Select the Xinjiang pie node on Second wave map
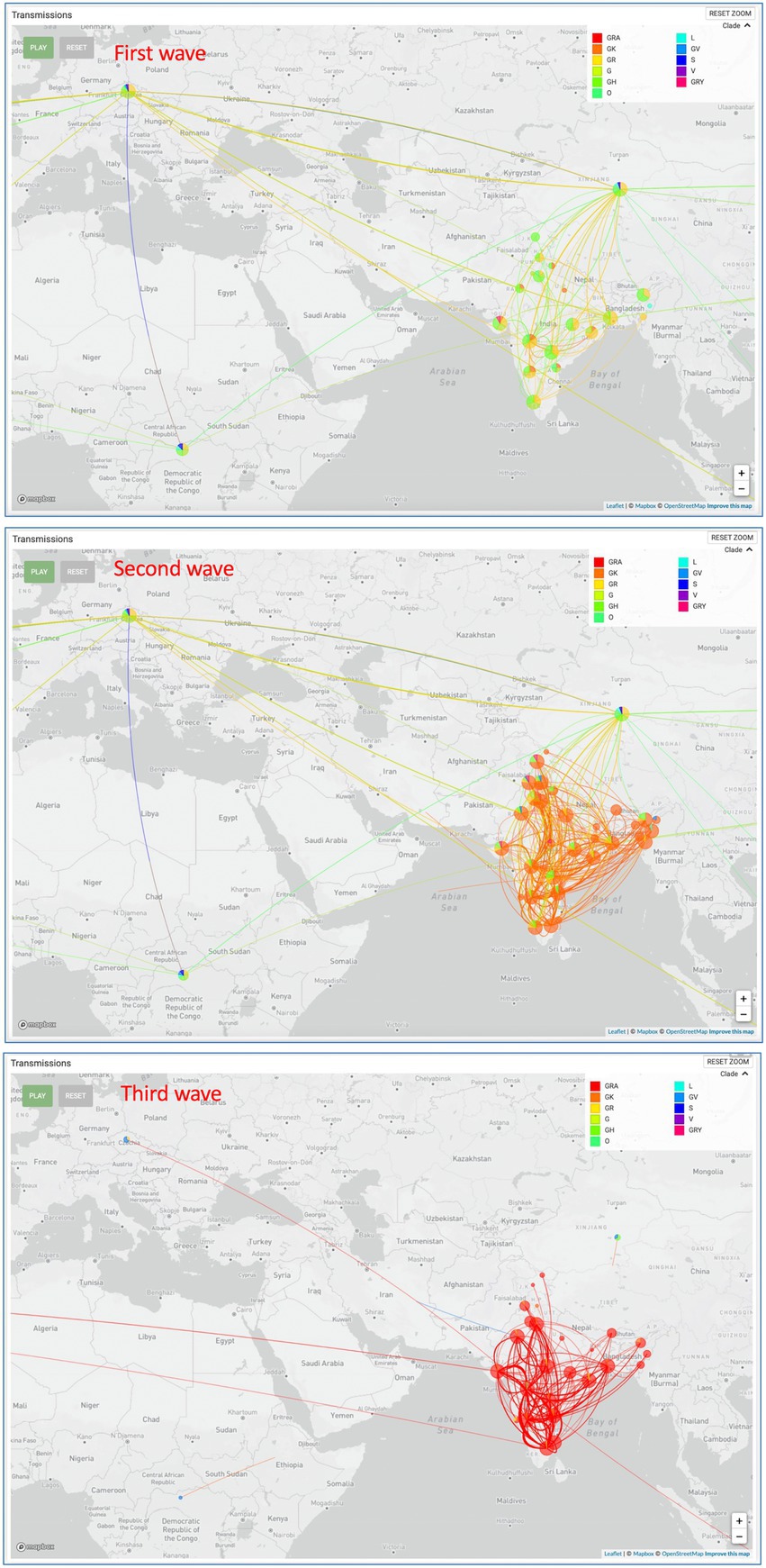 click(621, 714)
